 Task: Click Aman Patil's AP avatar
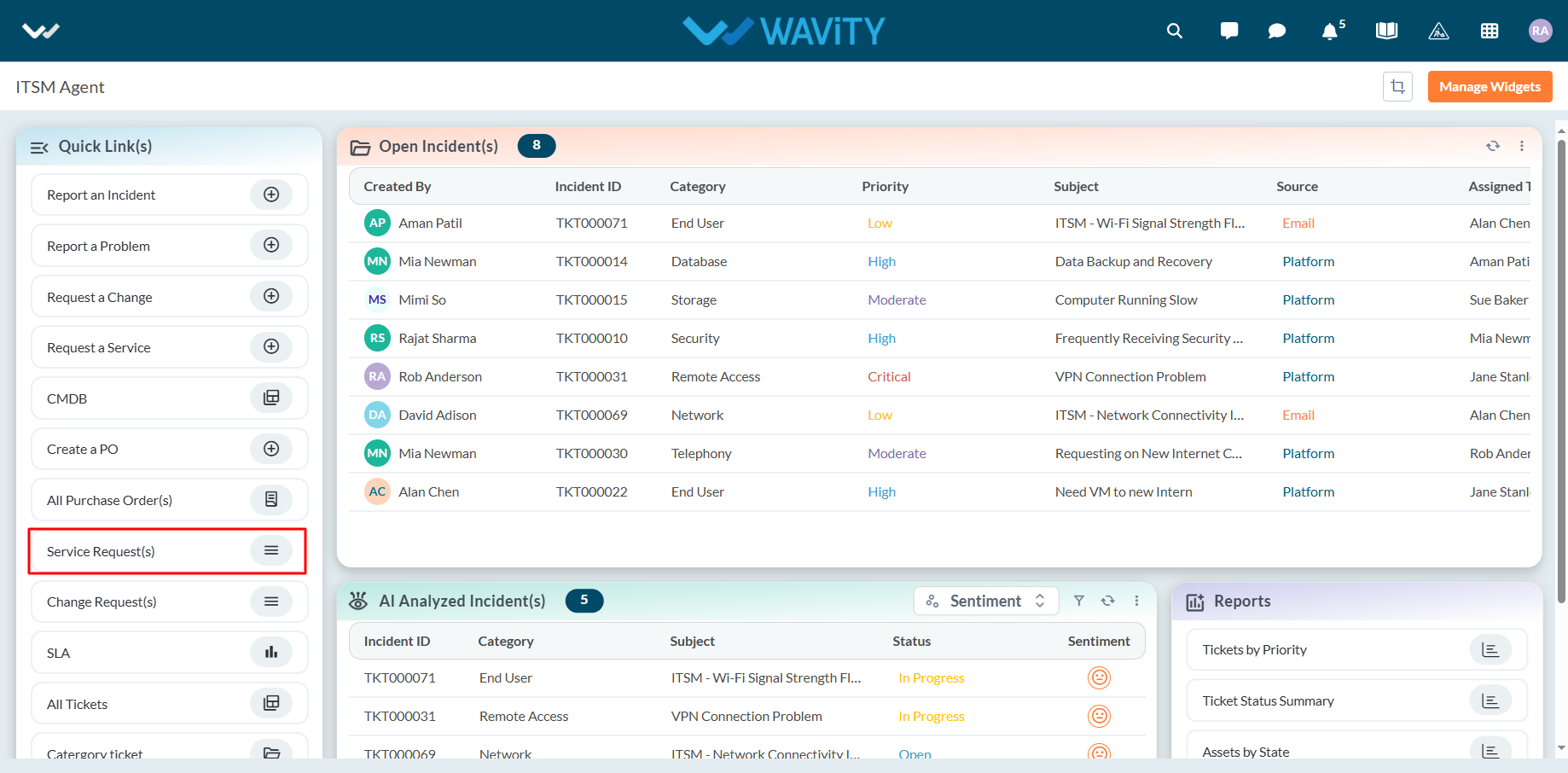pos(377,223)
